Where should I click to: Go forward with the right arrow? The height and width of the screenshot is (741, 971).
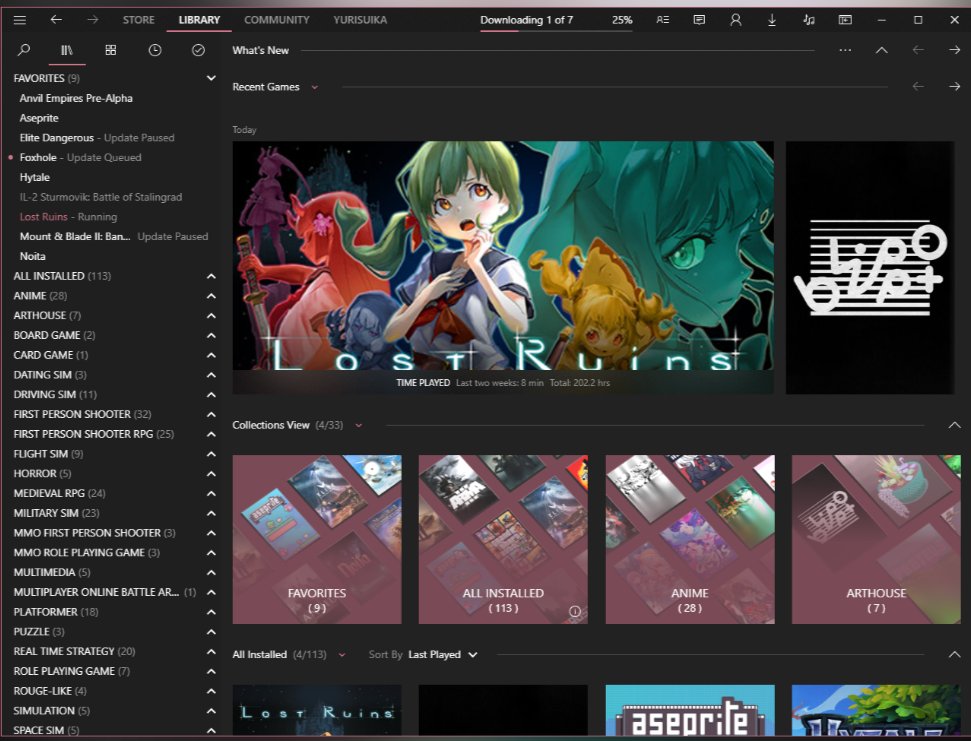click(92, 20)
